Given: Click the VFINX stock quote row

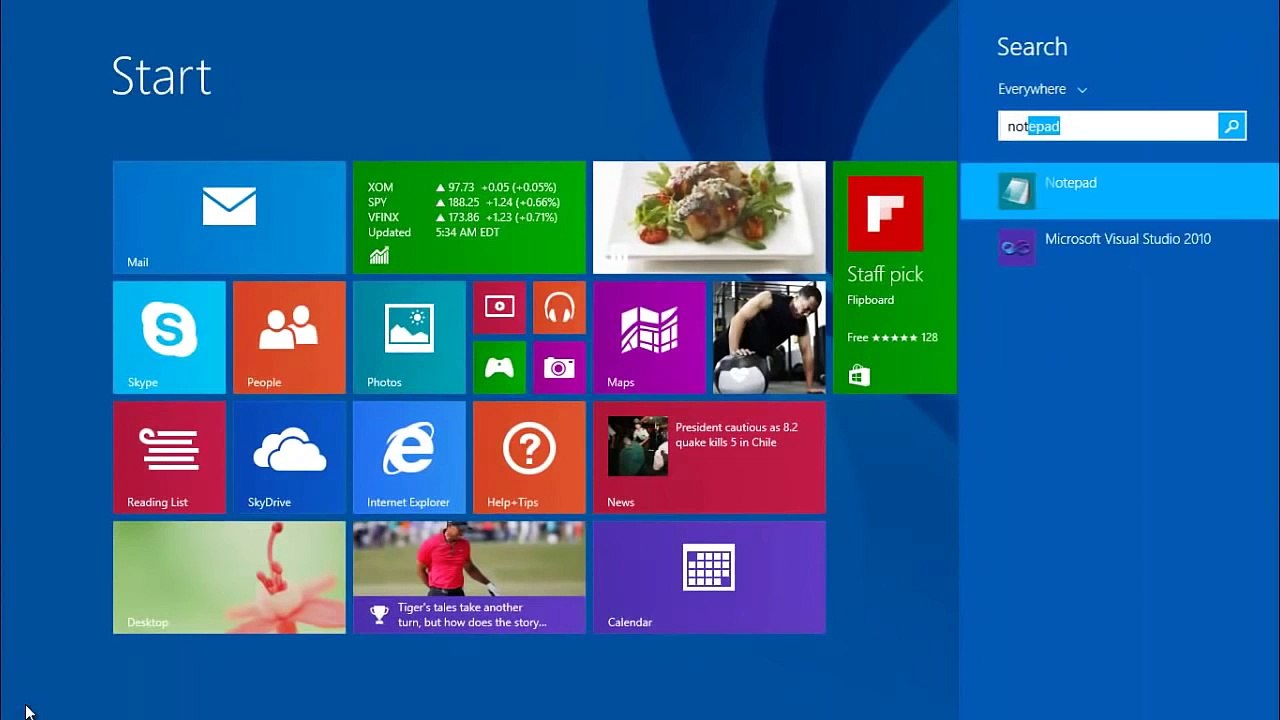Looking at the screenshot, I should pyautogui.click(x=462, y=217).
